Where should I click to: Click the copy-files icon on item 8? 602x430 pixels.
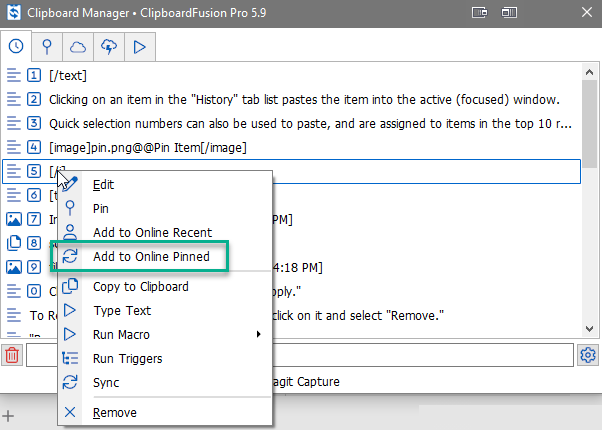[x=14, y=243]
